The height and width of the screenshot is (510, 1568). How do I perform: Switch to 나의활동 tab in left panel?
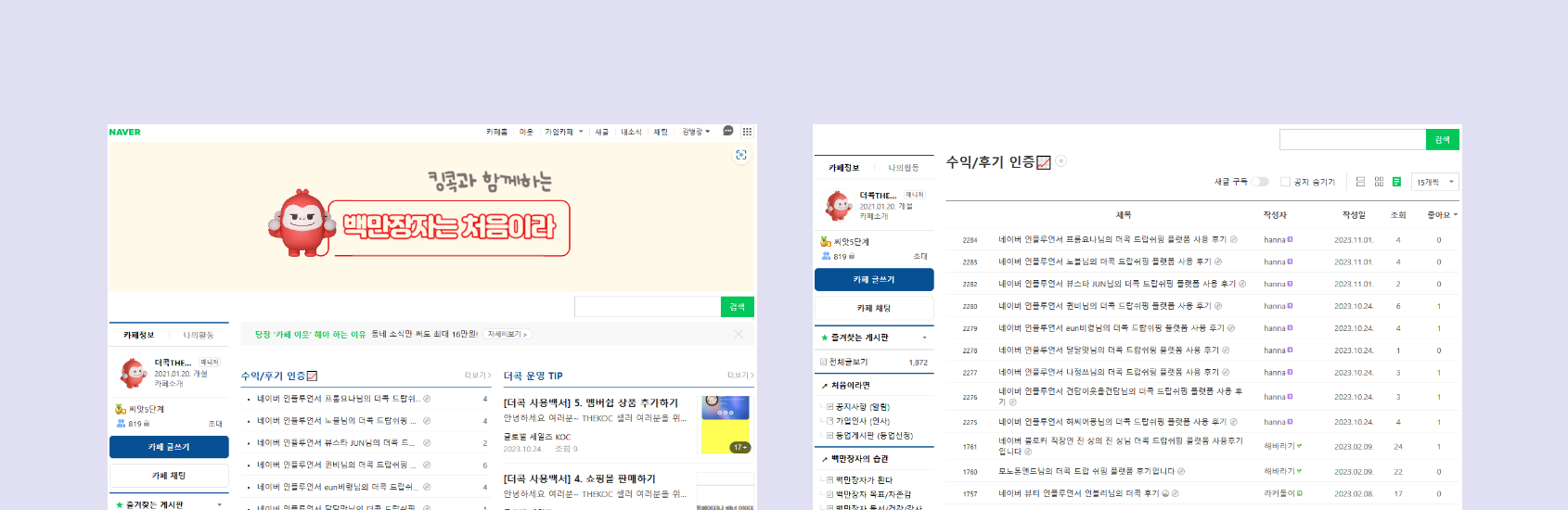coord(199,335)
